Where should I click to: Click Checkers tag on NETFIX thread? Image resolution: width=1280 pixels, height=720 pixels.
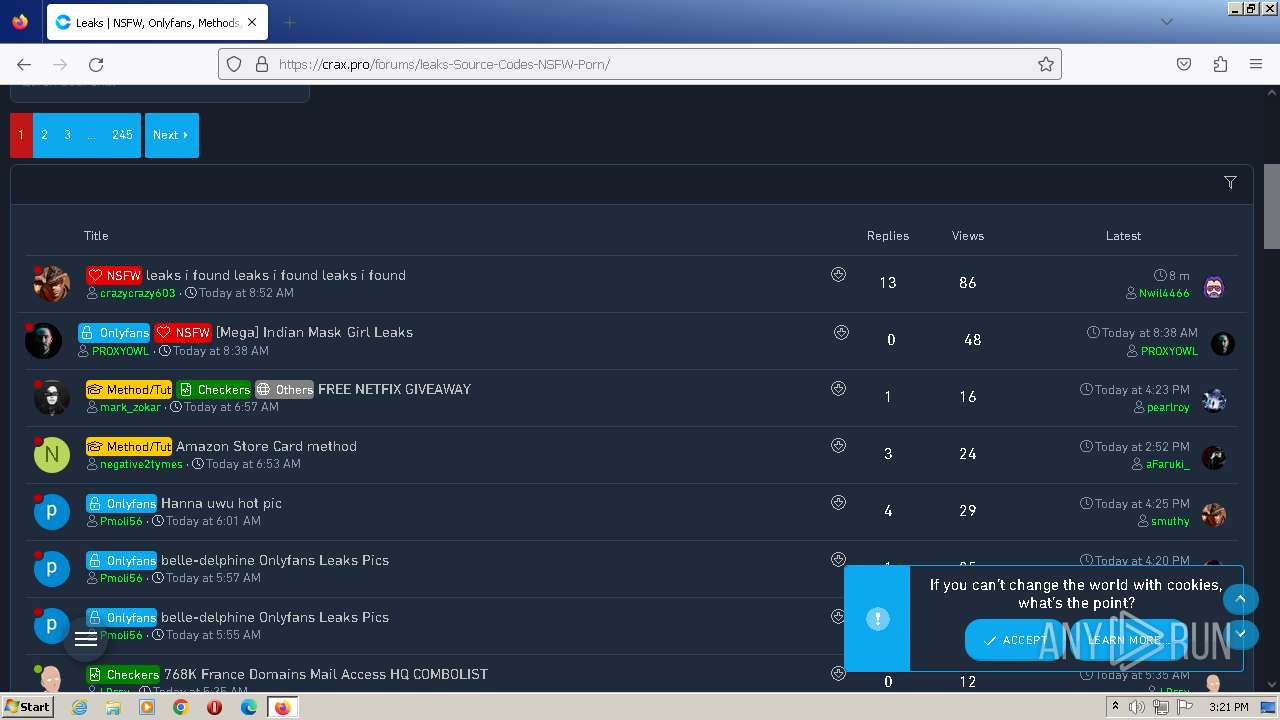coord(214,389)
